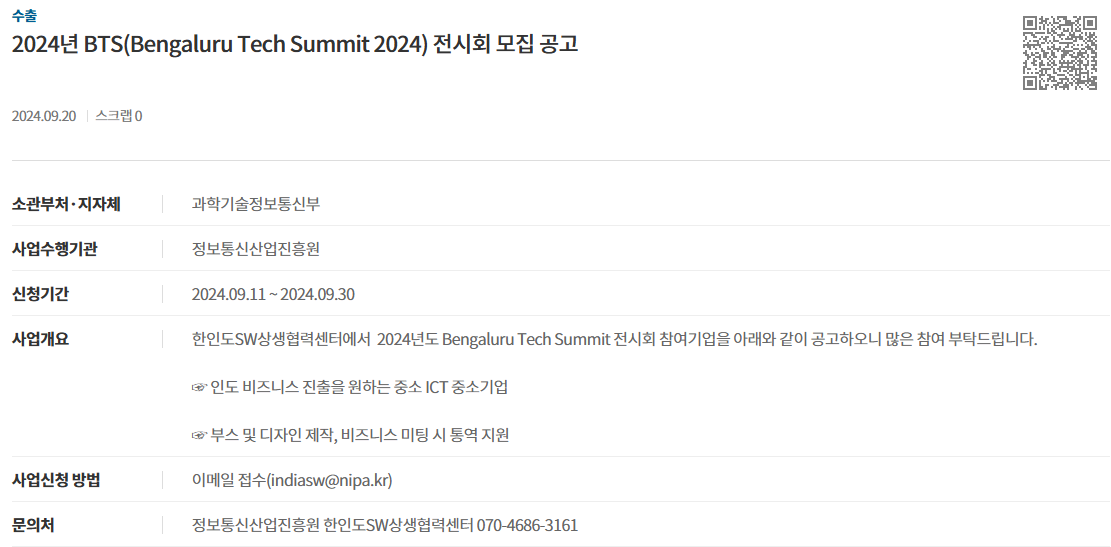Screen dimensions: 1111x547
Task: Select the 과학기술정보통신부 ministry text
Action: pos(256,204)
